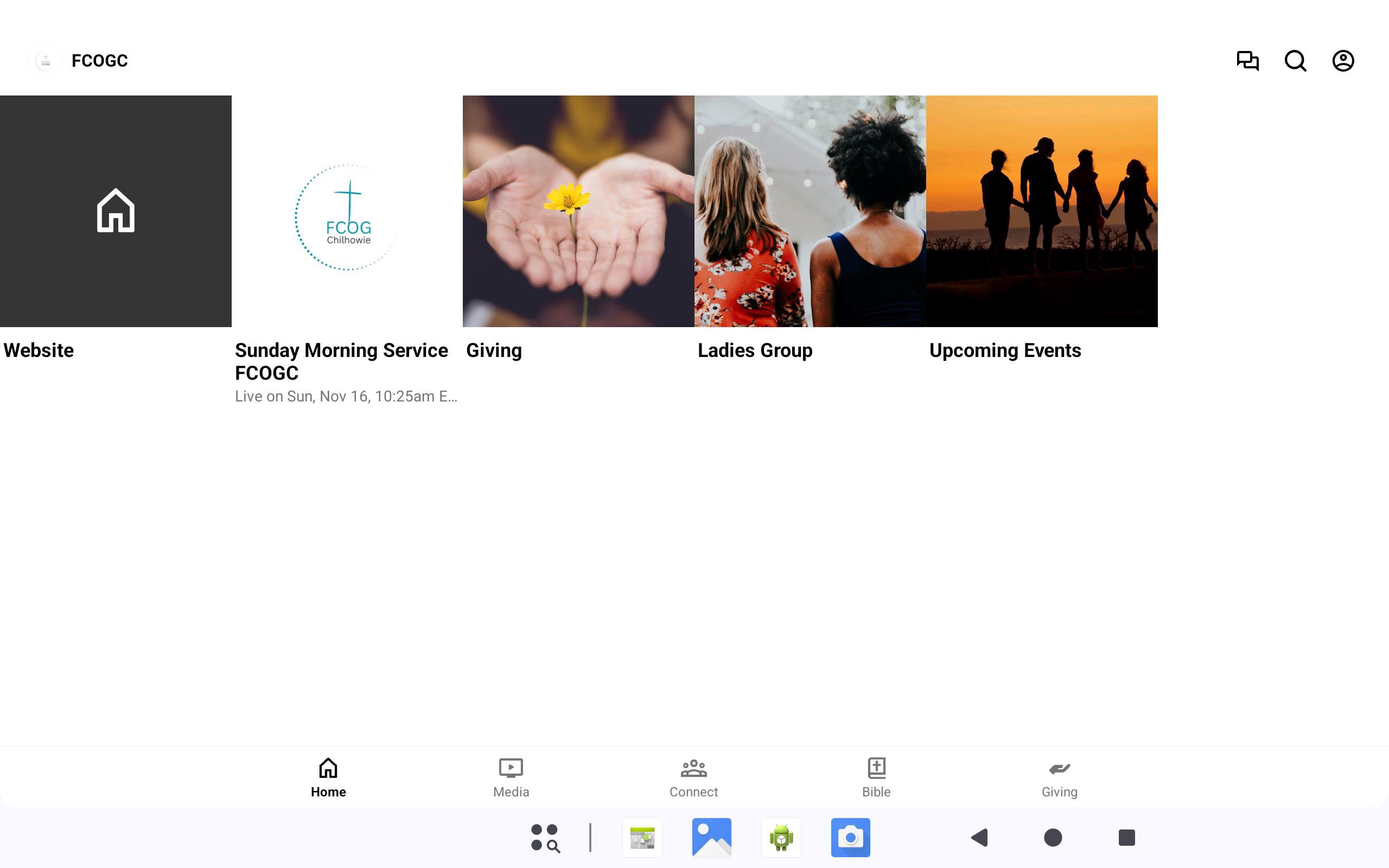Select the Bible tab
Image resolution: width=1389 pixels, height=868 pixels.
(x=876, y=777)
